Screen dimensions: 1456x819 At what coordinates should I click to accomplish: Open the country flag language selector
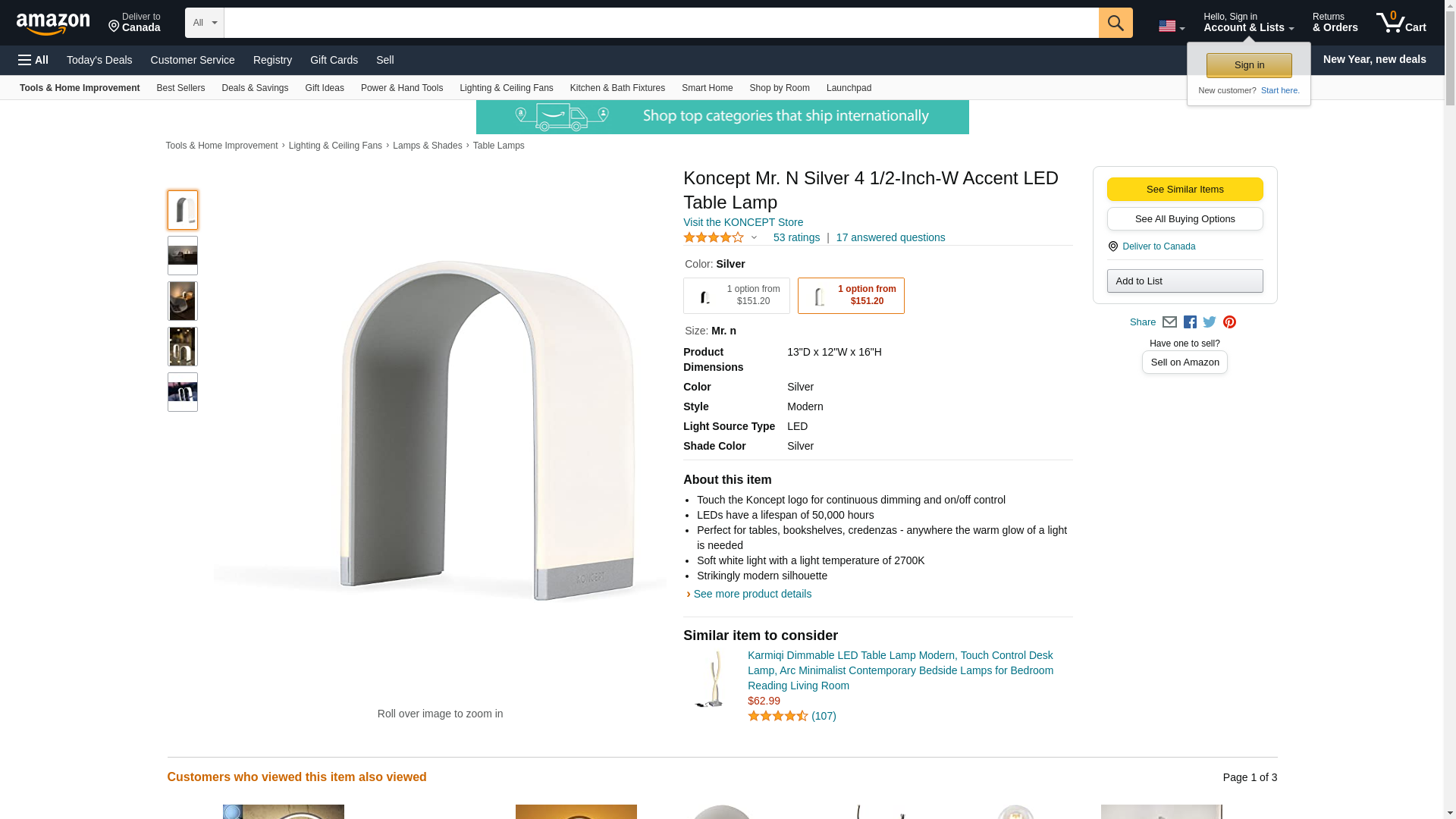tap(1171, 26)
